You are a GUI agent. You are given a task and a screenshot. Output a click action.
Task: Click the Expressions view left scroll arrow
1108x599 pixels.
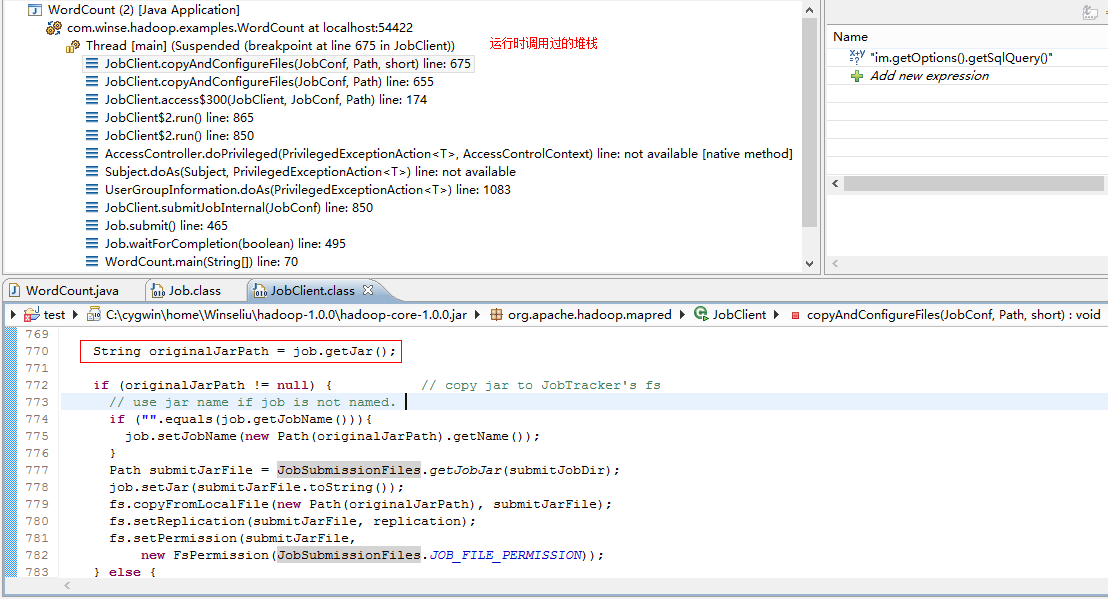[x=835, y=184]
